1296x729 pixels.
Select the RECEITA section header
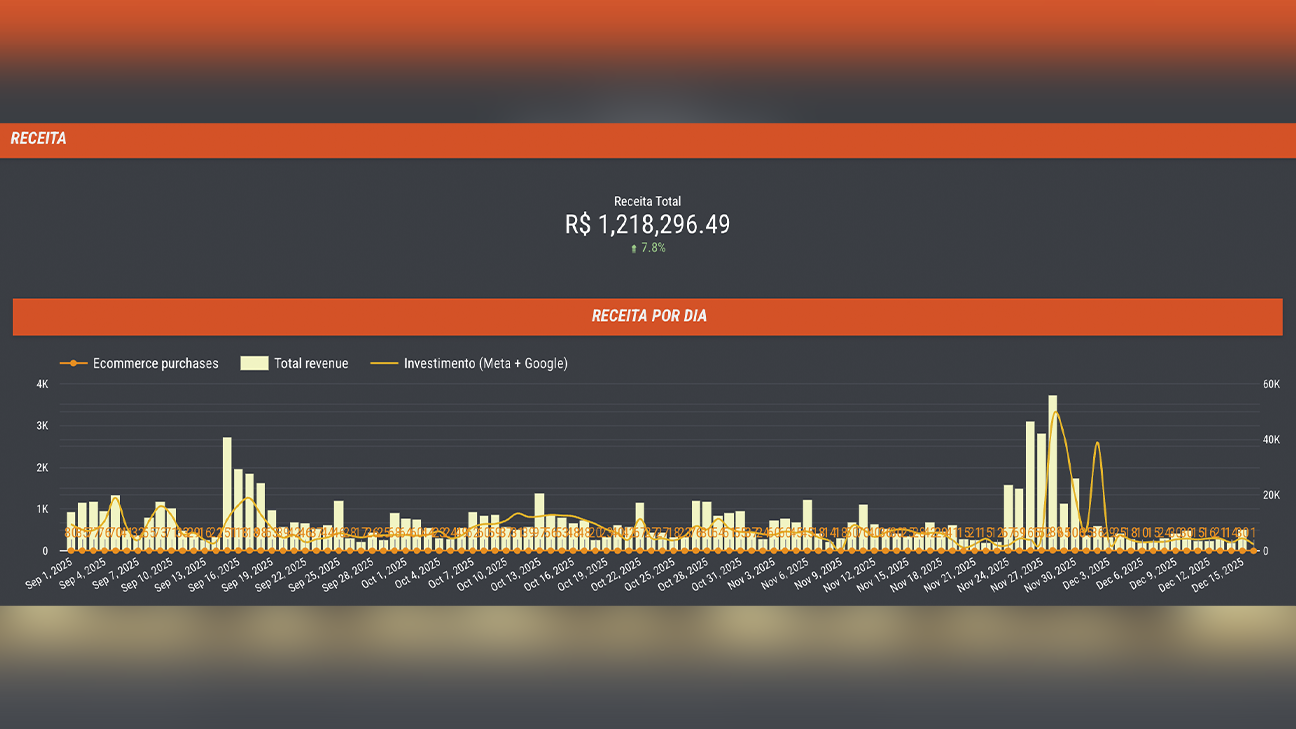coord(39,139)
